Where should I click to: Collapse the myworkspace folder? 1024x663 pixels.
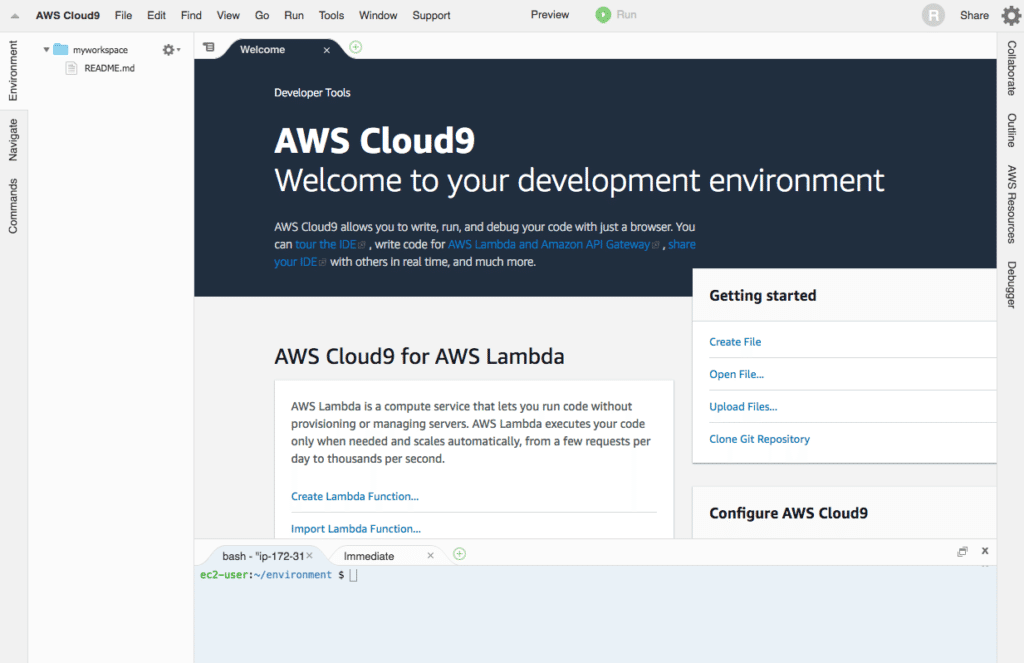click(x=47, y=50)
